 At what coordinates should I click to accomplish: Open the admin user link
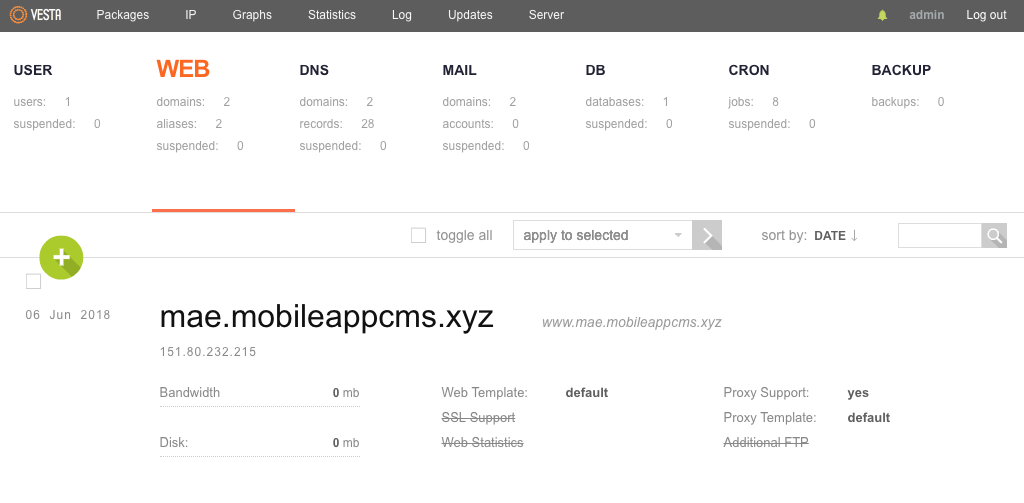pos(927,15)
